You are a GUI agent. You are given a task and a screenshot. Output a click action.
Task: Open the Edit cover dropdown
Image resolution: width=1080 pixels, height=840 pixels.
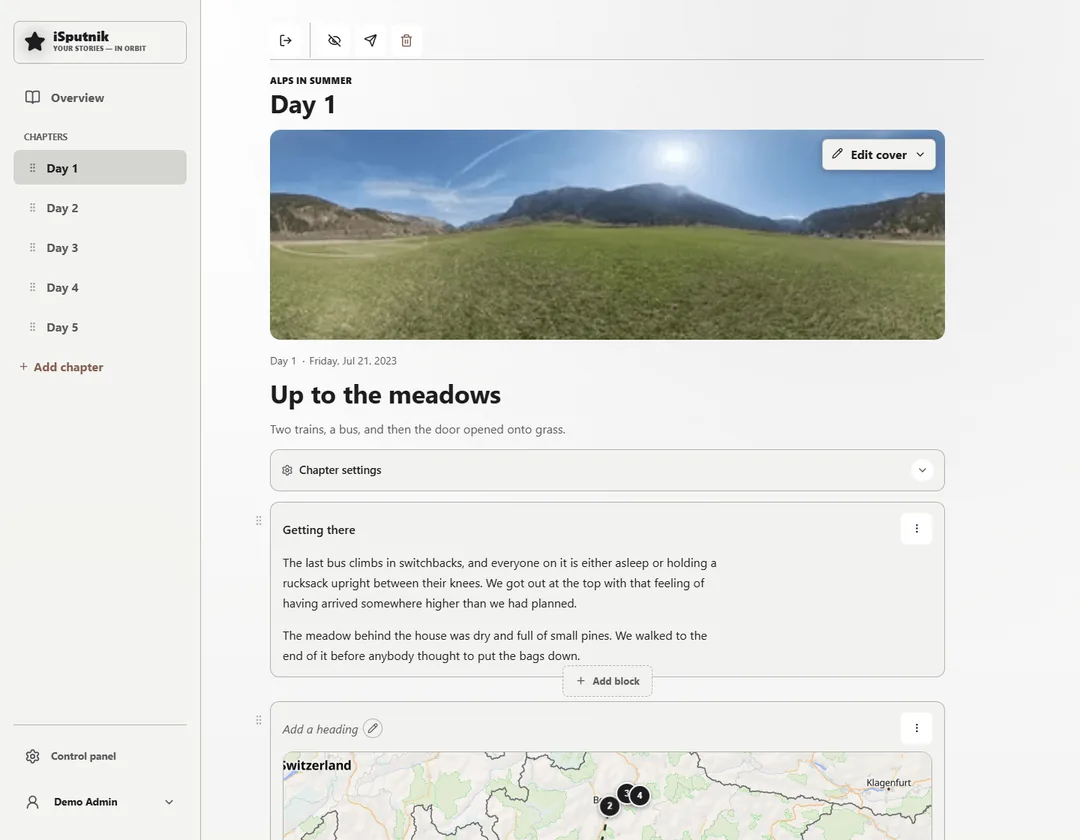point(878,155)
